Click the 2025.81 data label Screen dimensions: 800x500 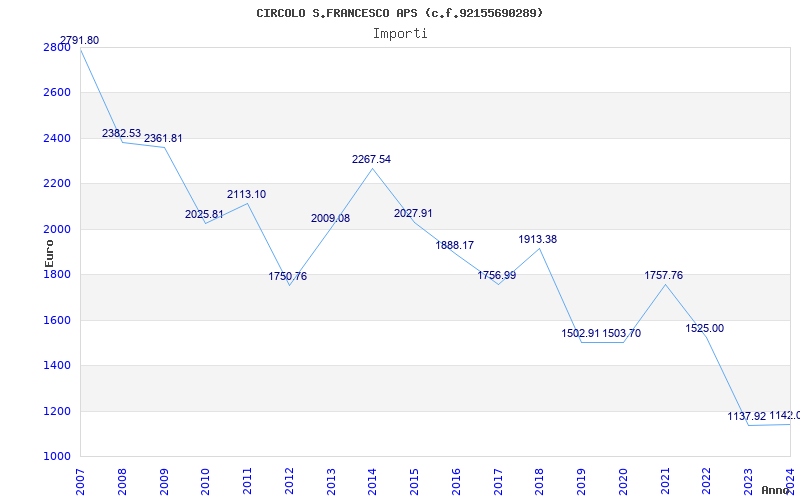coord(204,214)
